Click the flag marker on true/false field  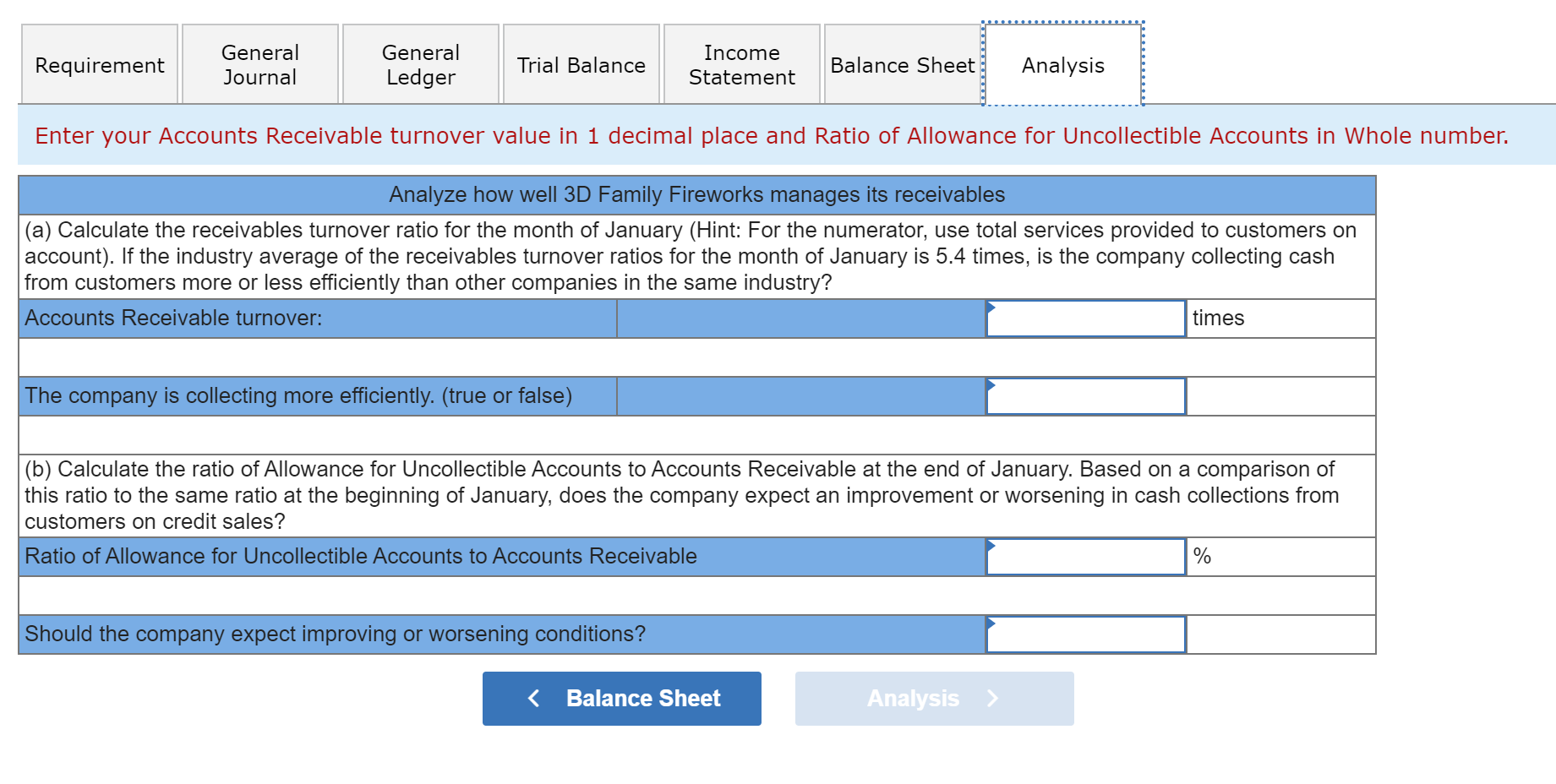pyautogui.click(x=990, y=386)
